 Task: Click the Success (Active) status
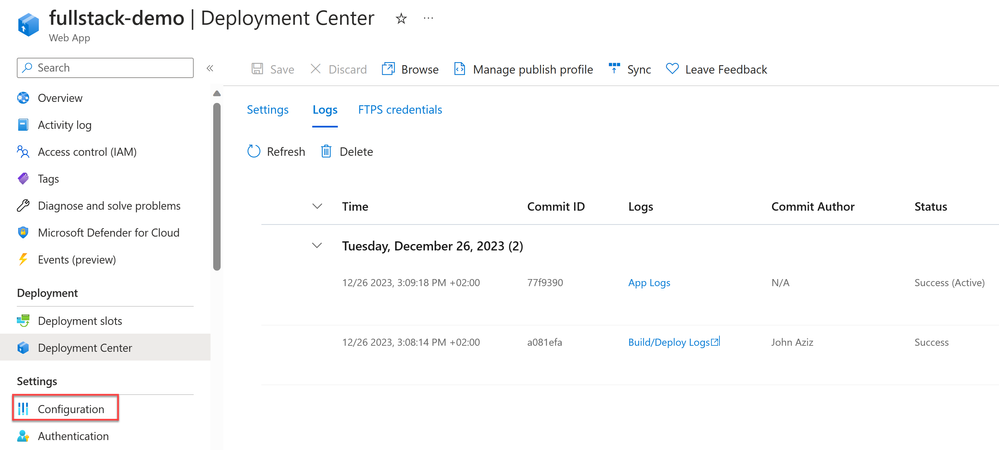949,283
